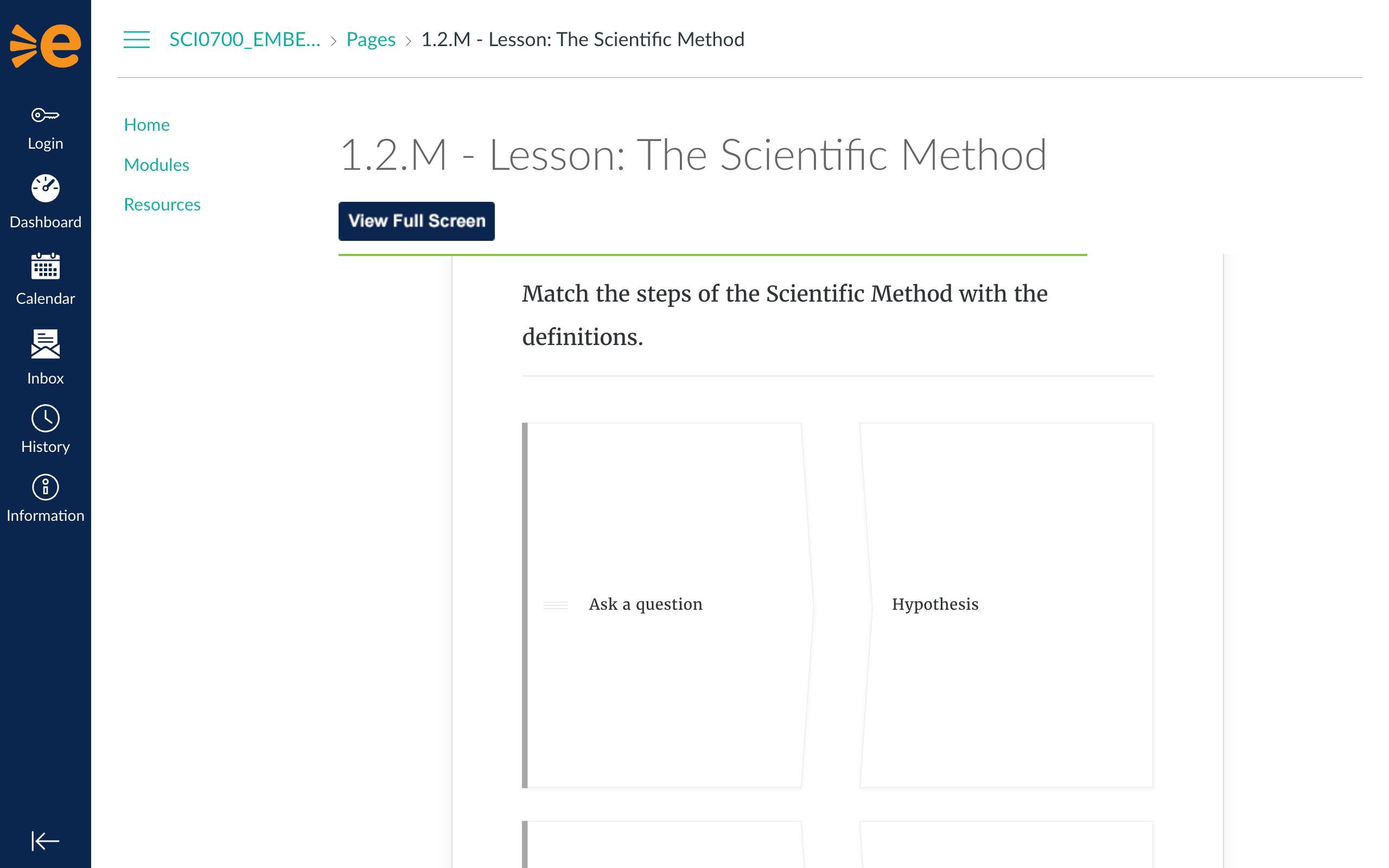Toggle the course navigation hamburger menu
Viewport: 1389px width, 868px height.
tap(137, 40)
